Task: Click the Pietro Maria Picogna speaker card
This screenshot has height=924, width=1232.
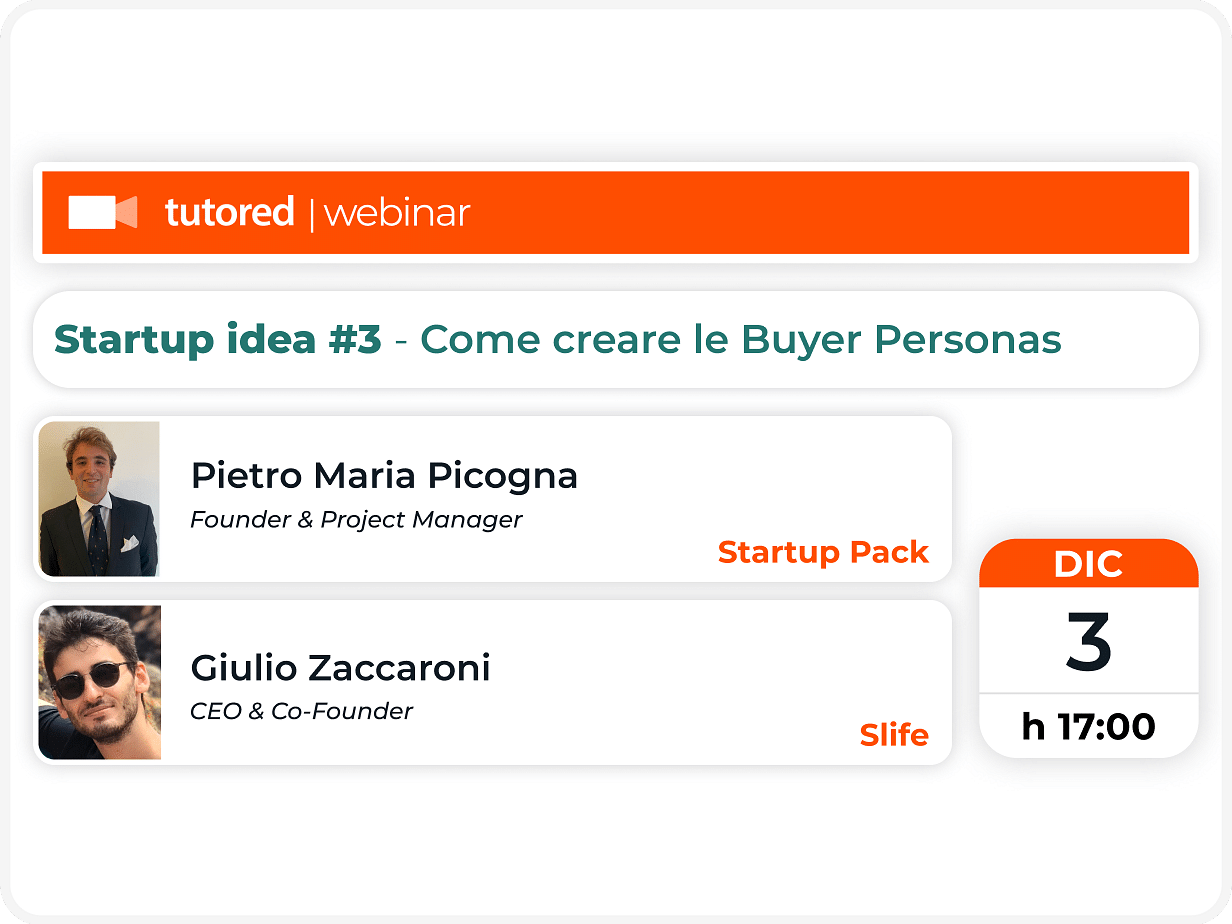Action: pos(493,499)
